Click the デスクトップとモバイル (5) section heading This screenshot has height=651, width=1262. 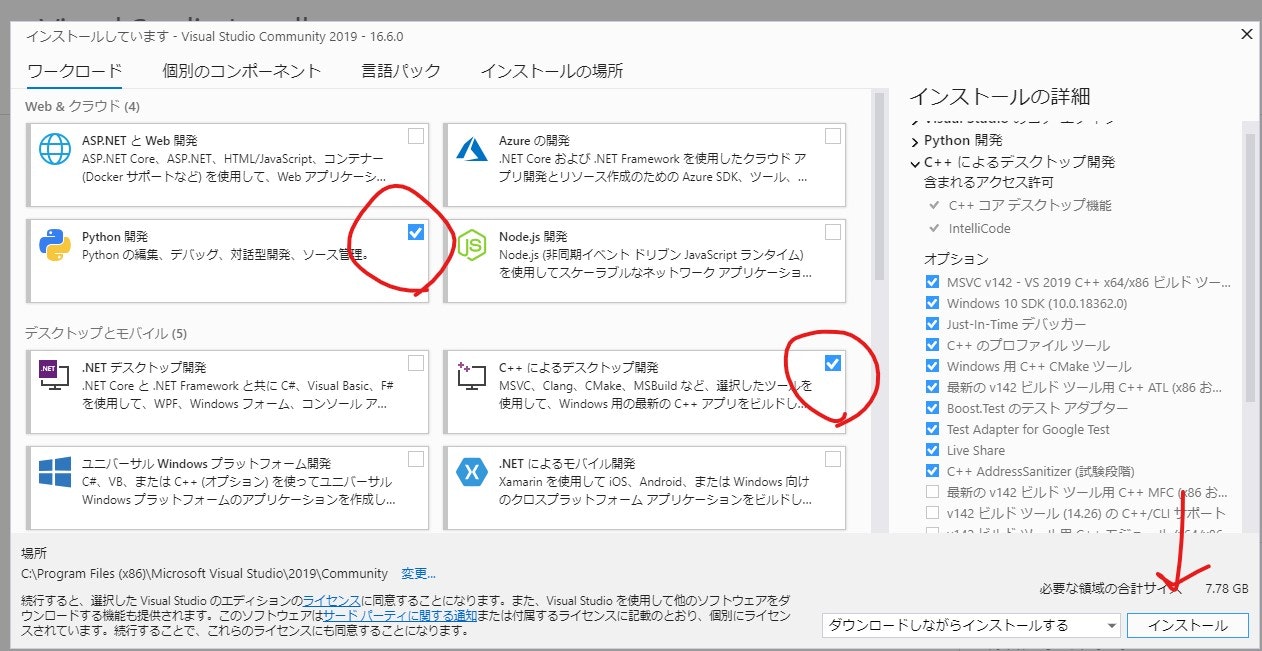coord(105,333)
